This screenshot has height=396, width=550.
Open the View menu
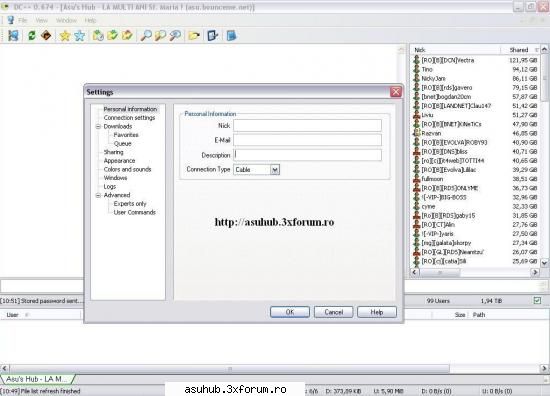41,20
